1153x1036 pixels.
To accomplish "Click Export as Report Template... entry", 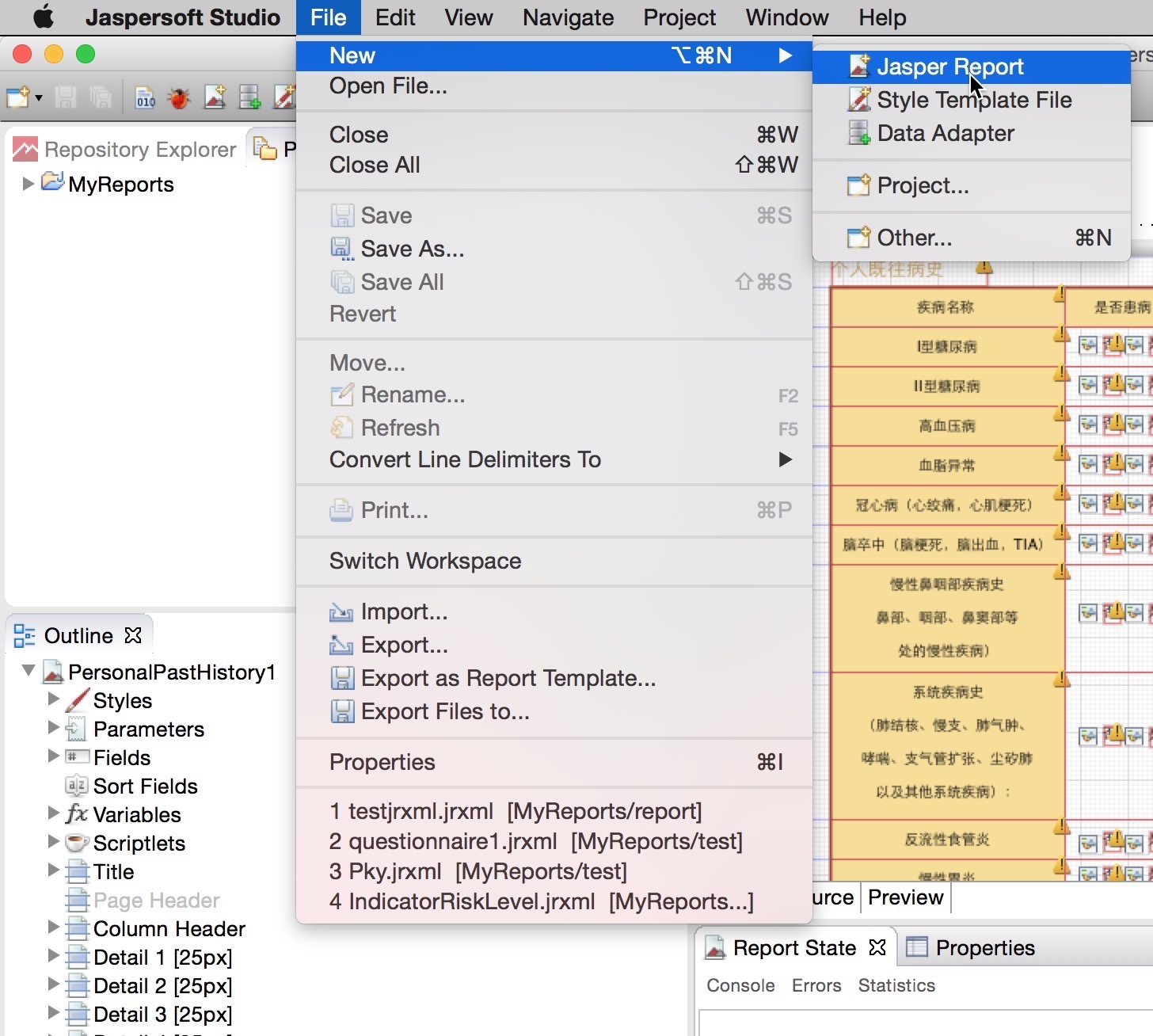I will click(554, 678).
